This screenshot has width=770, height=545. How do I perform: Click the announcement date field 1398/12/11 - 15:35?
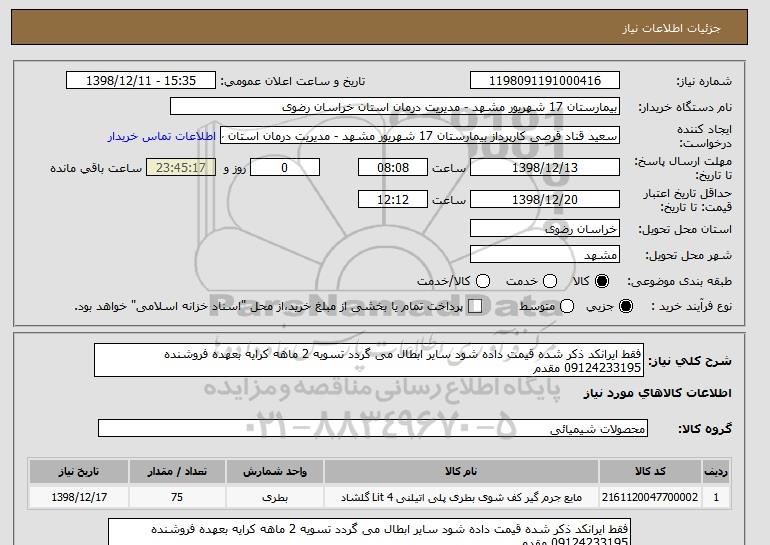coord(141,81)
